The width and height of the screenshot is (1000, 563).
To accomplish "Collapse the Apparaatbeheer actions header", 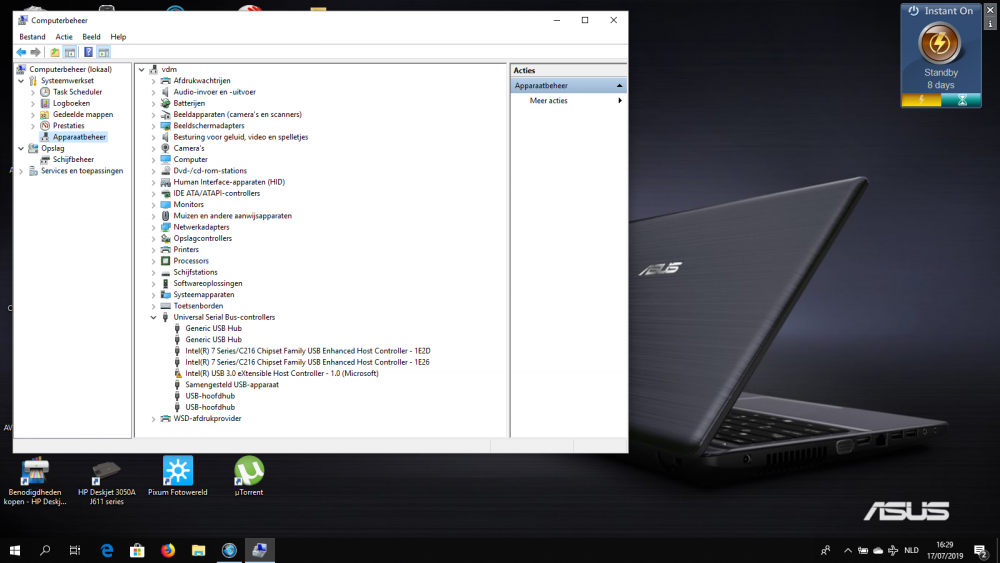I will pos(619,85).
